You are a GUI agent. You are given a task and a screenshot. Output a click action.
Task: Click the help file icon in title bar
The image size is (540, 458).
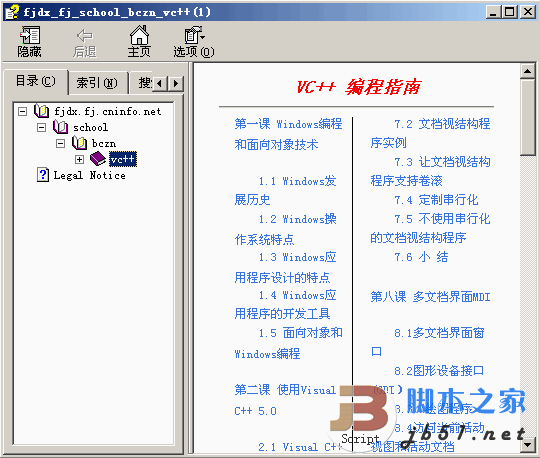pos(12,12)
